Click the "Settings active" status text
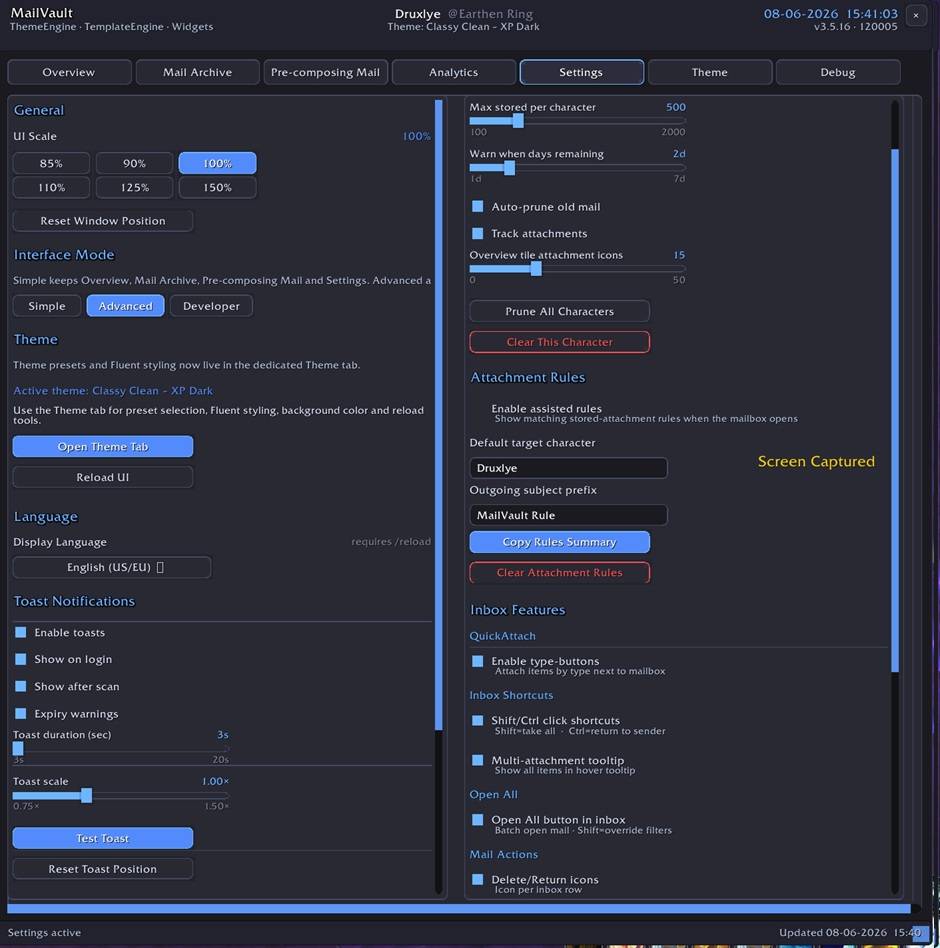 44,932
